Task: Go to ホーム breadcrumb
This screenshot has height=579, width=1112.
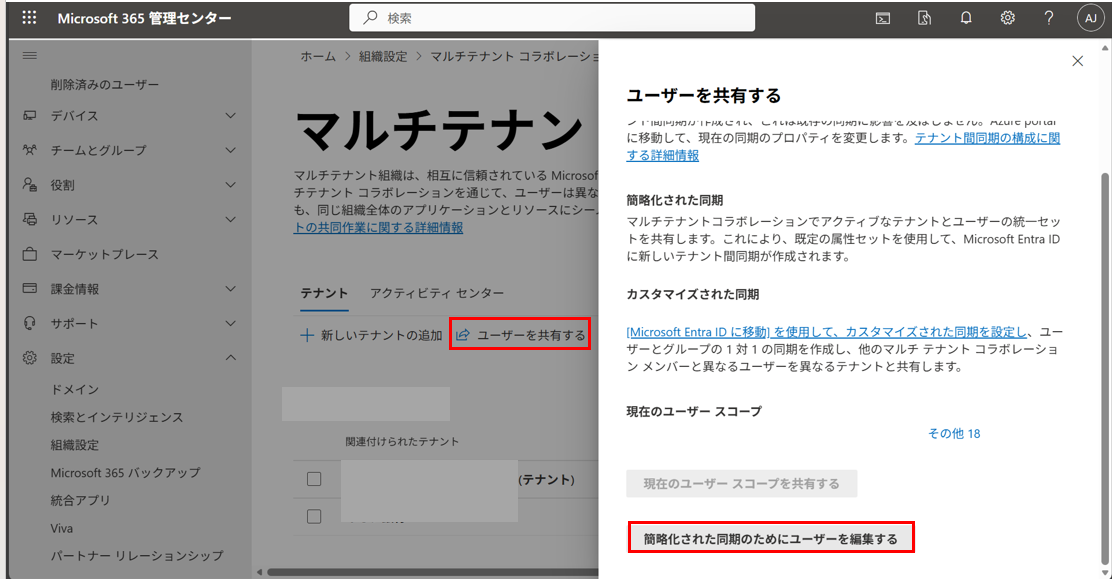Action: tap(318, 57)
